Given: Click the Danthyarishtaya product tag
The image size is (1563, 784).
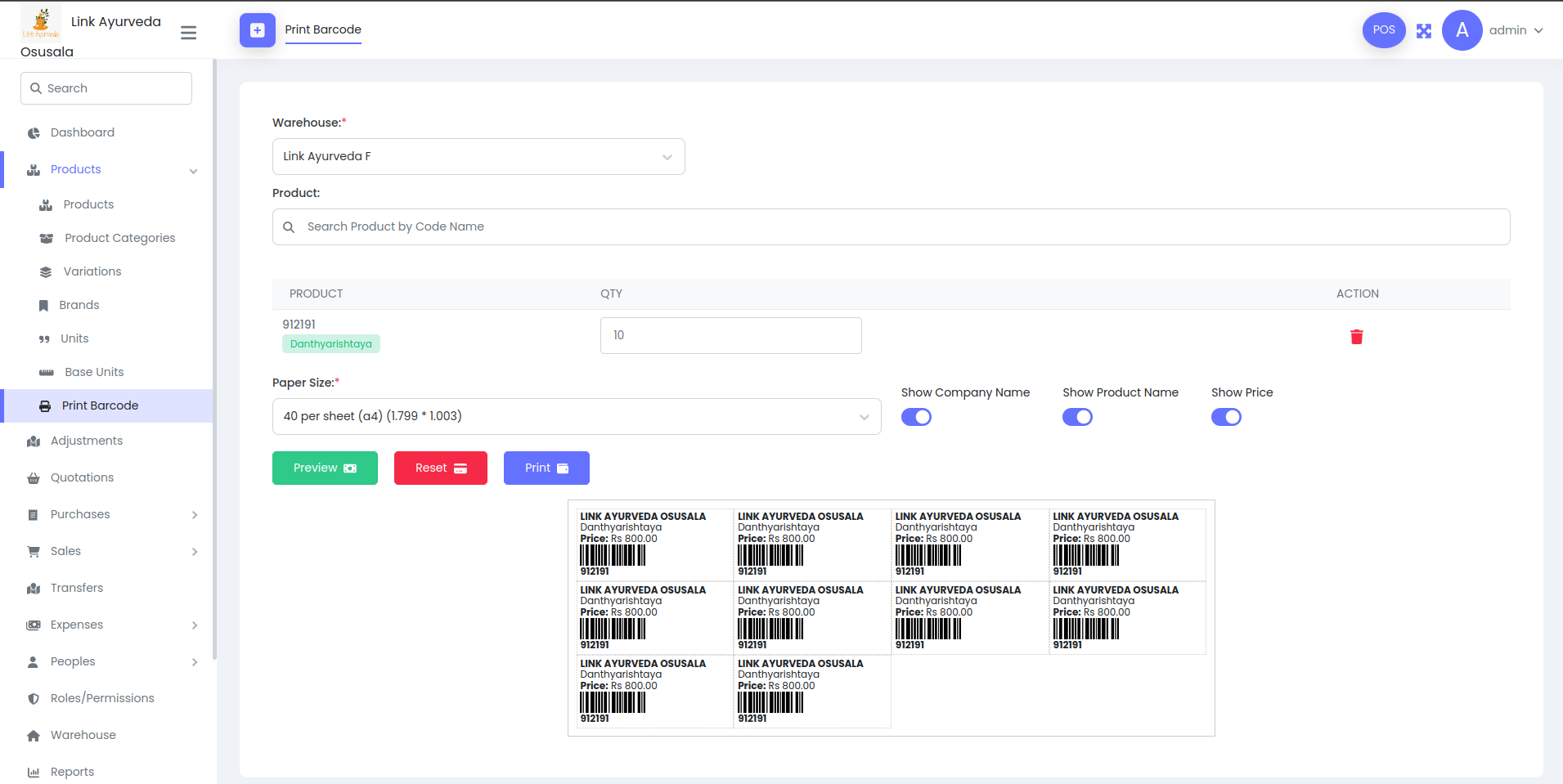Looking at the screenshot, I should point(331,344).
